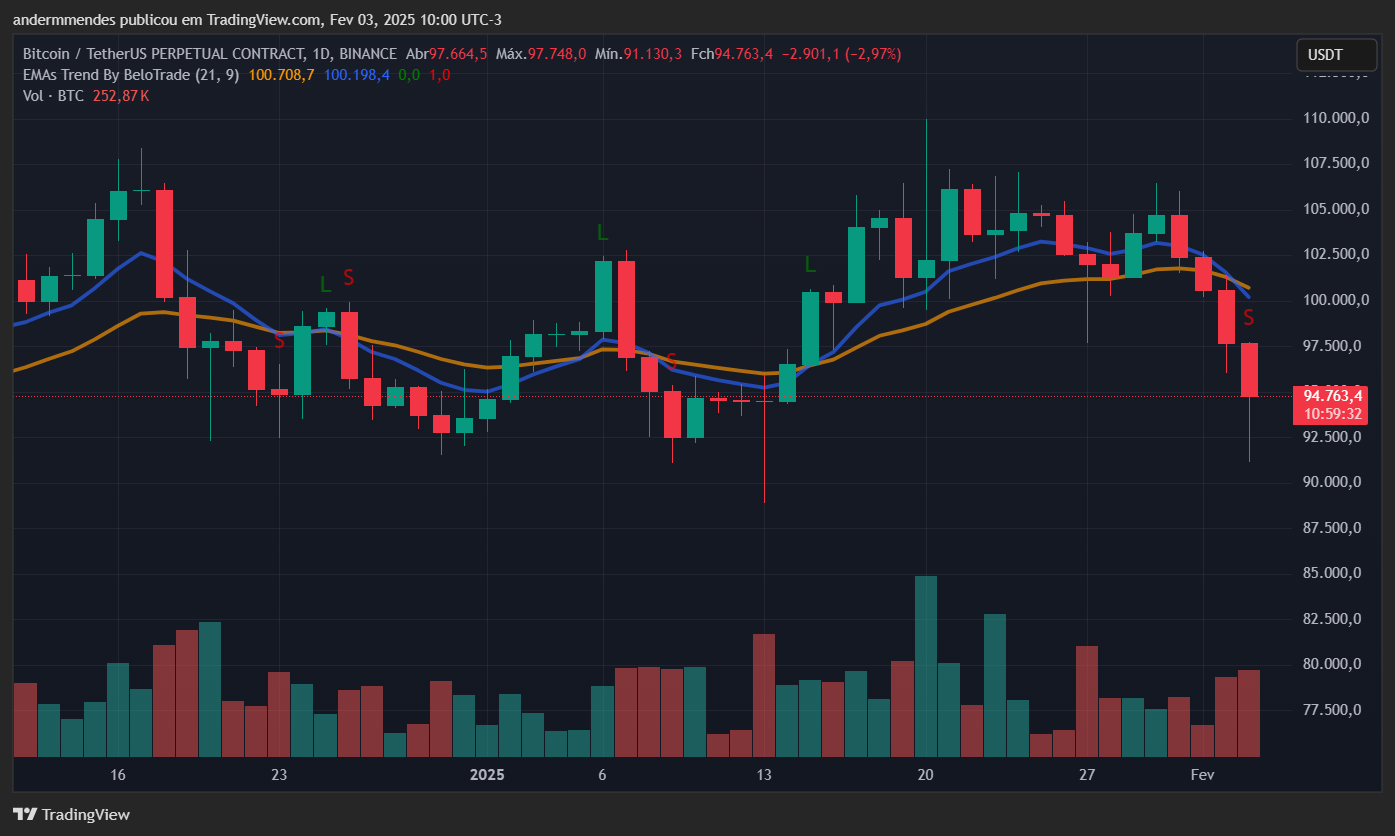Click the high price Máx. 97.748,0

(x=541, y=53)
